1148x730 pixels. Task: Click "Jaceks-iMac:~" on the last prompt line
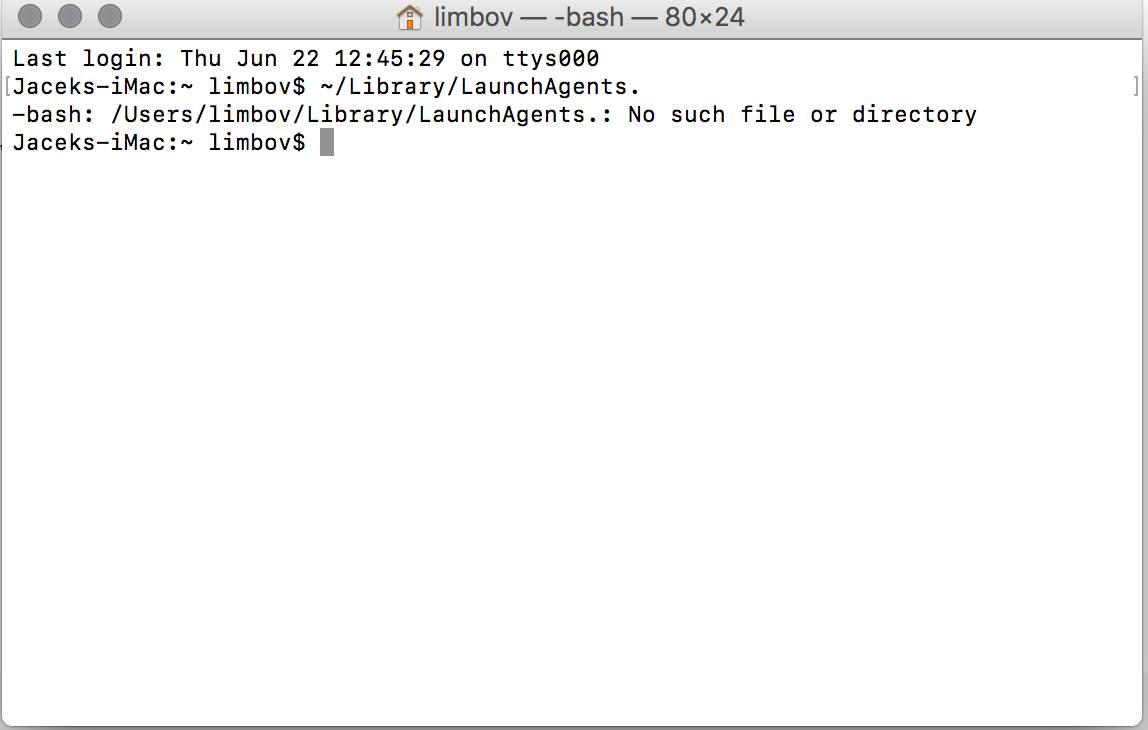(x=103, y=143)
